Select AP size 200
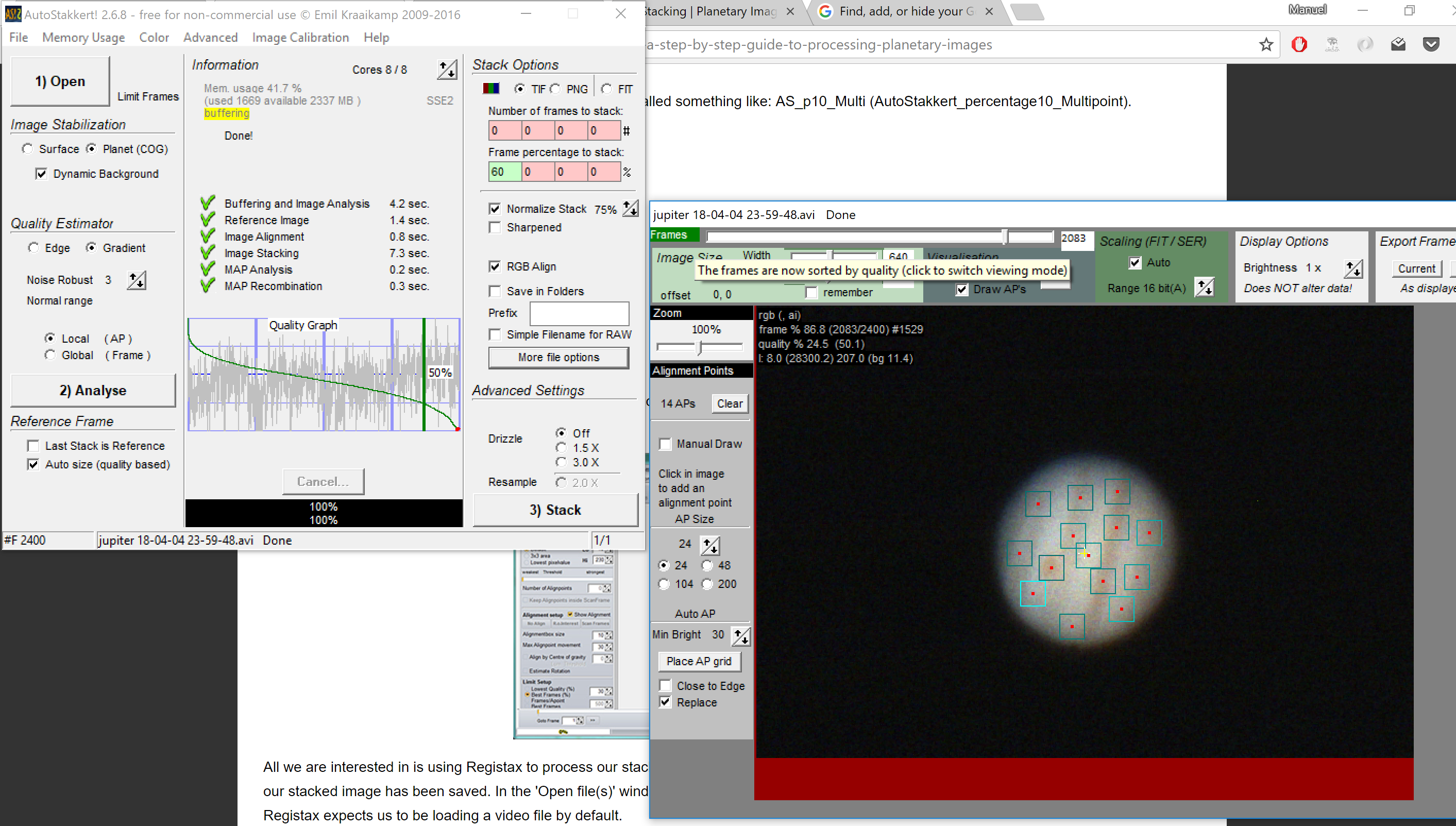This screenshot has height=826, width=1456. tap(707, 584)
